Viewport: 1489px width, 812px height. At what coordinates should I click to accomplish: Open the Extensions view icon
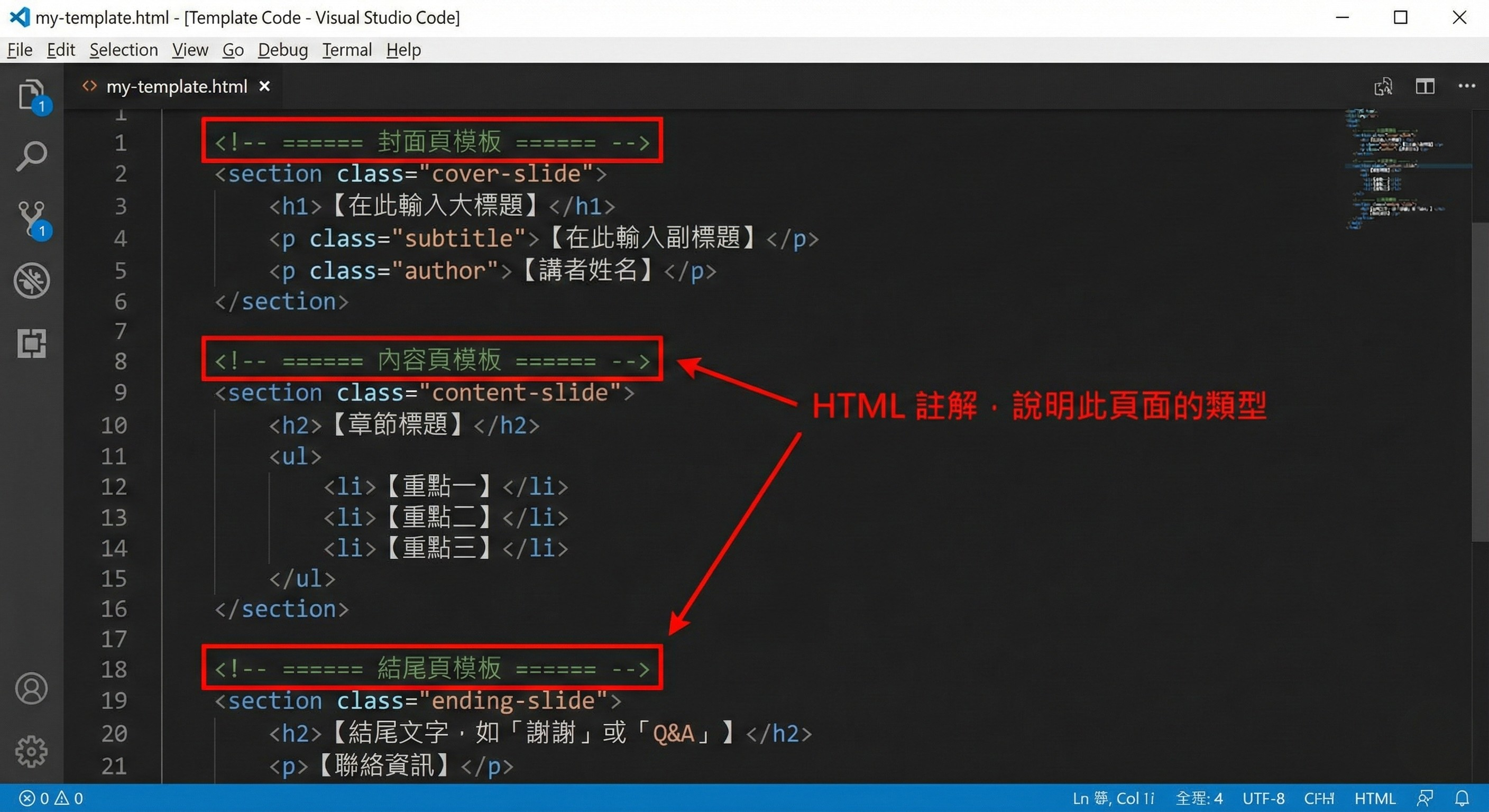click(31, 343)
